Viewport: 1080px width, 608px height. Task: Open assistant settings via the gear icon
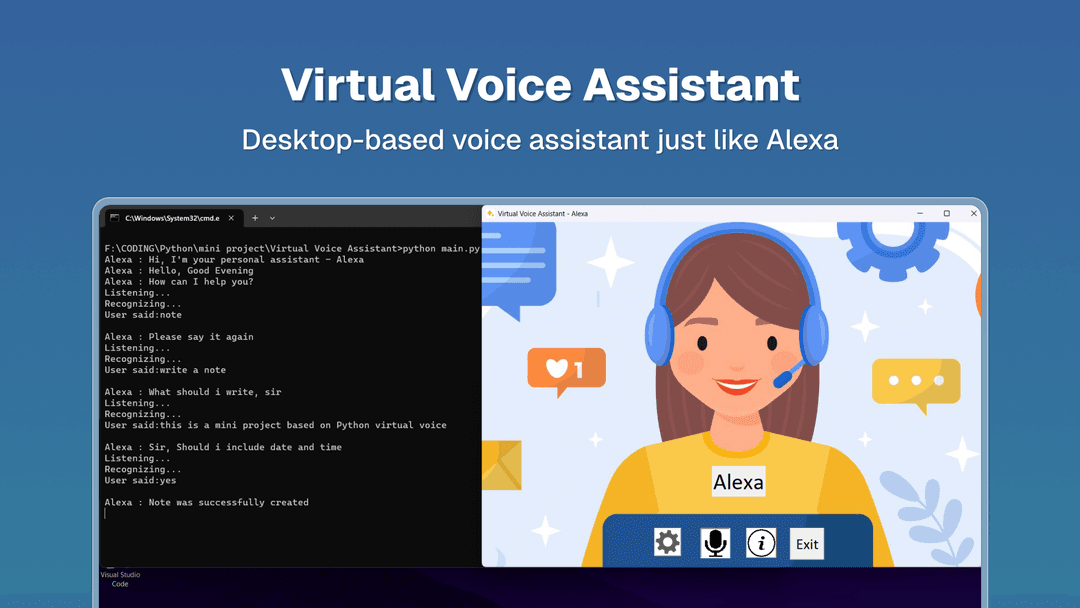667,541
